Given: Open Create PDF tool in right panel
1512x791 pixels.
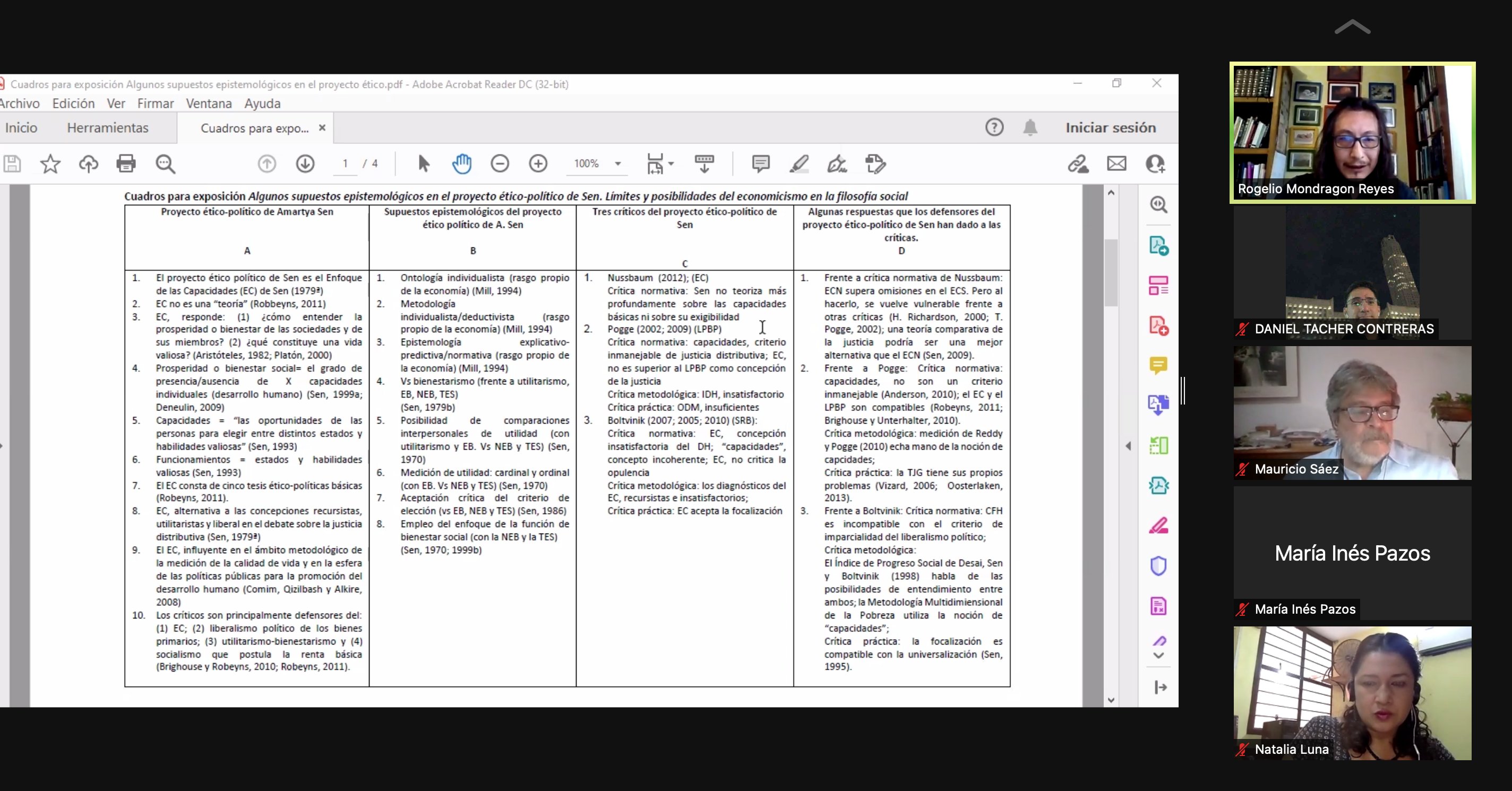Looking at the screenshot, I should (x=1158, y=325).
